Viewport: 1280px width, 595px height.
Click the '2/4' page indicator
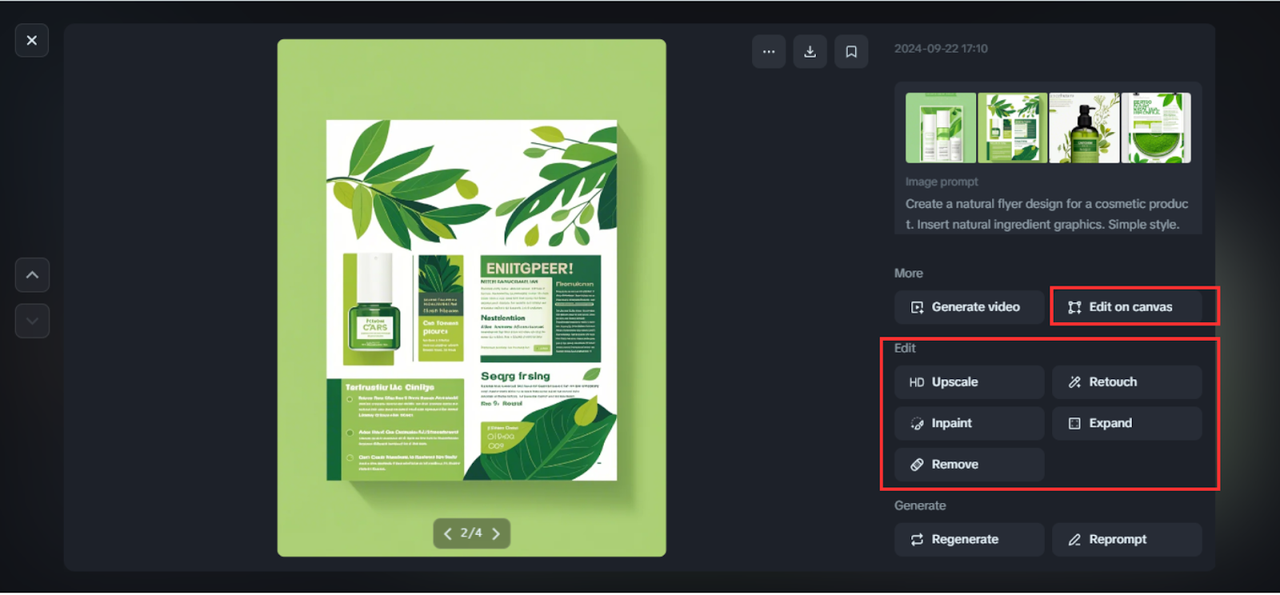click(472, 533)
